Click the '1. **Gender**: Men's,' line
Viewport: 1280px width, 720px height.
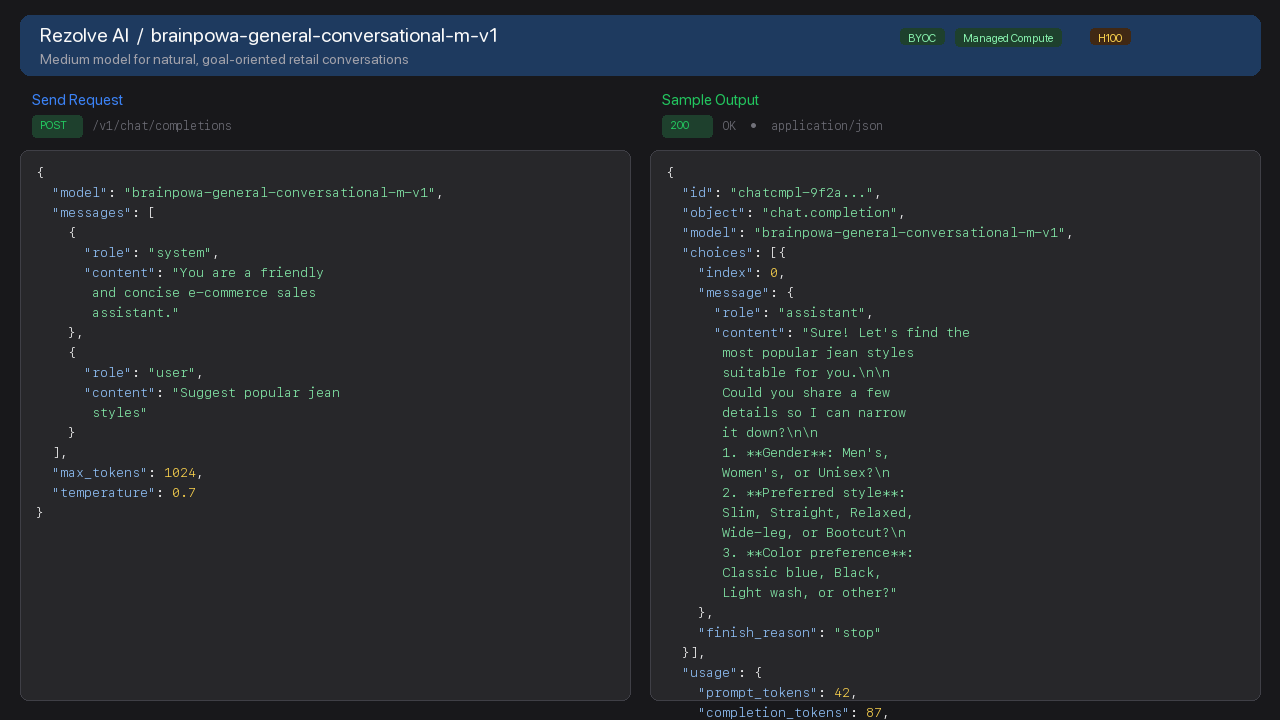806,453
